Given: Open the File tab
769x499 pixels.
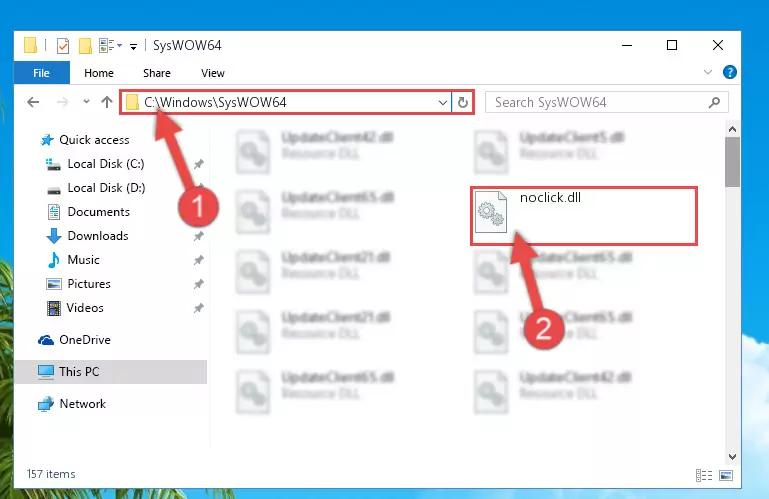Looking at the screenshot, I should click(x=42, y=73).
